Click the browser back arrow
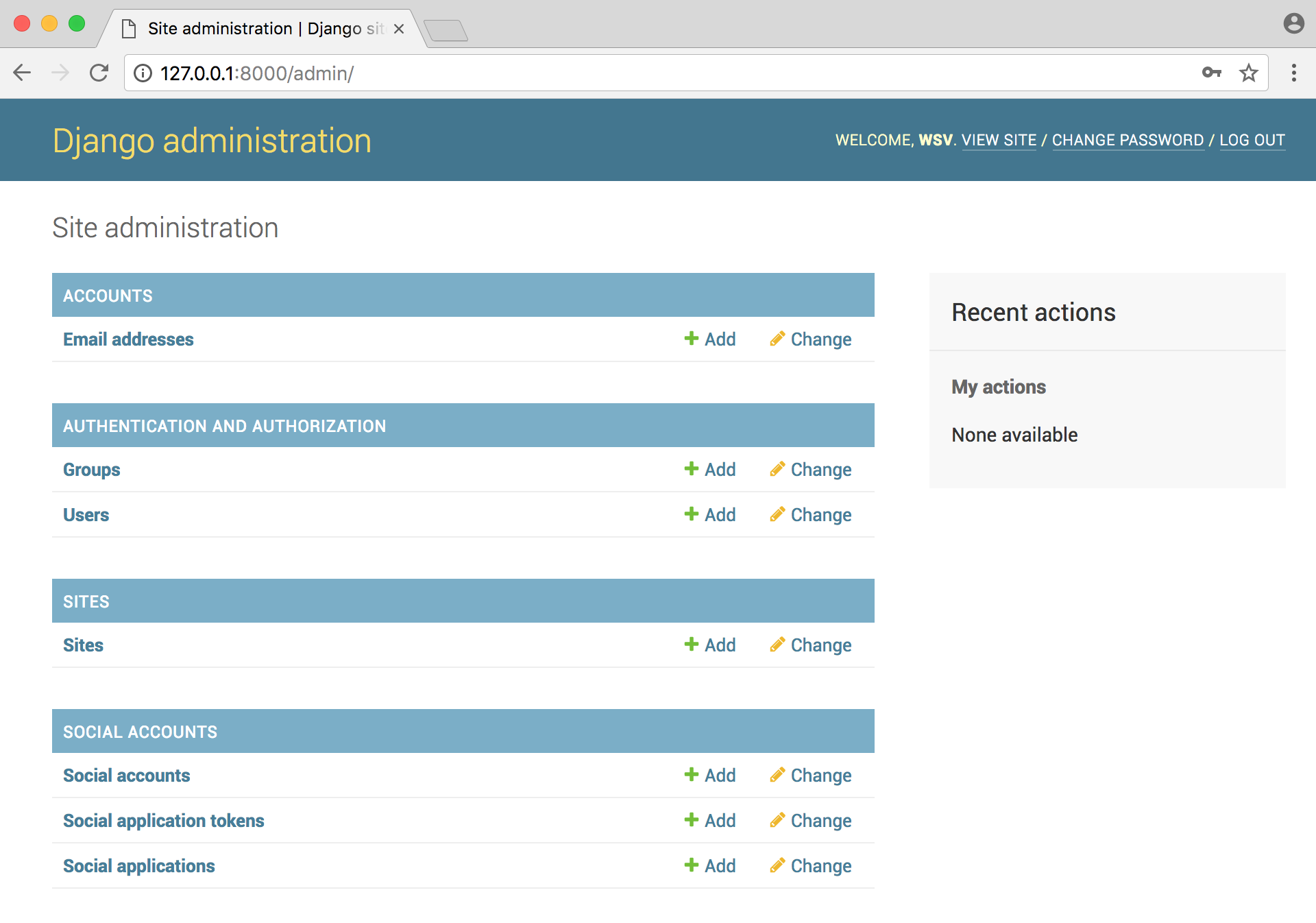This screenshot has width=1316, height=923. coord(22,73)
